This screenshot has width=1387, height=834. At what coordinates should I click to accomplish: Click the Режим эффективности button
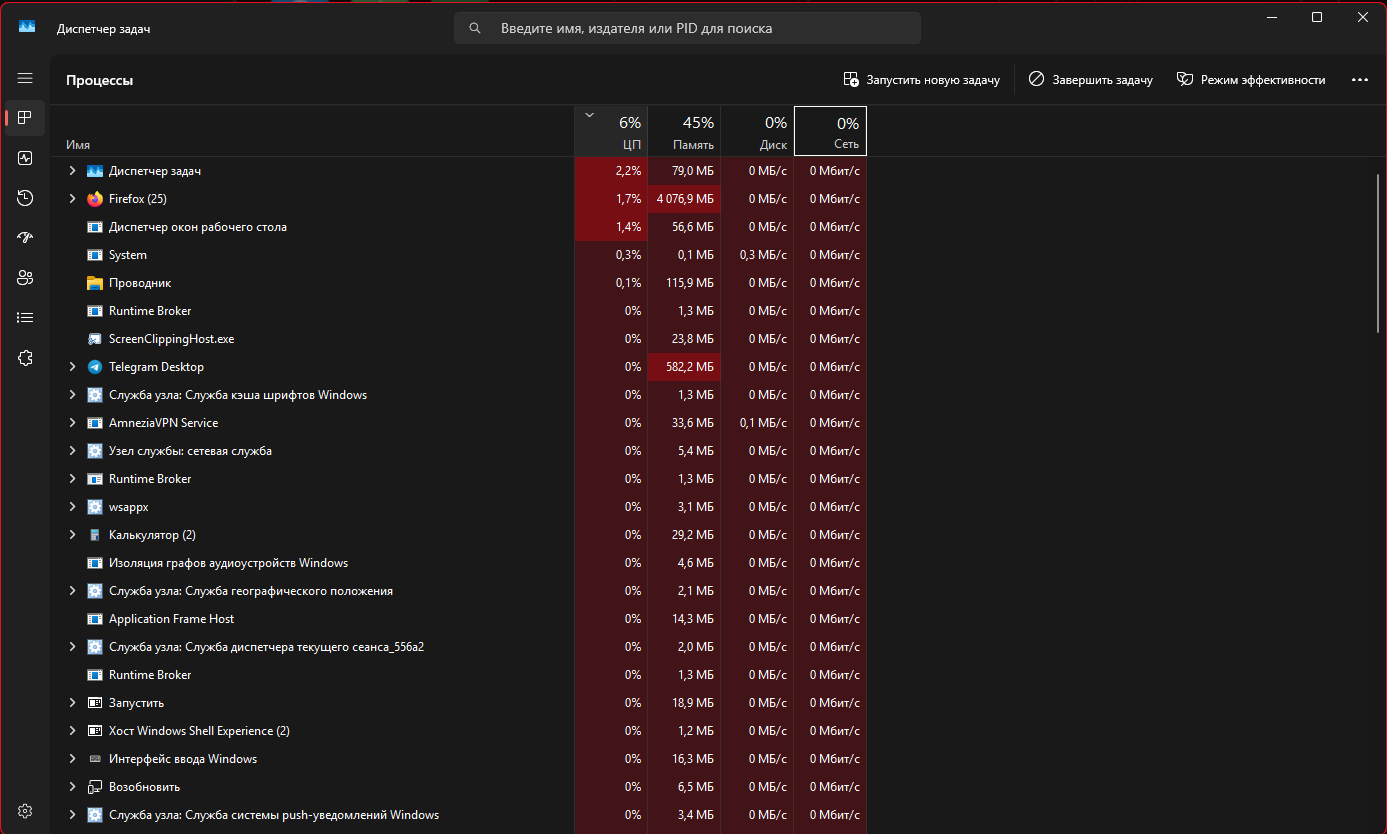[1251, 80]
